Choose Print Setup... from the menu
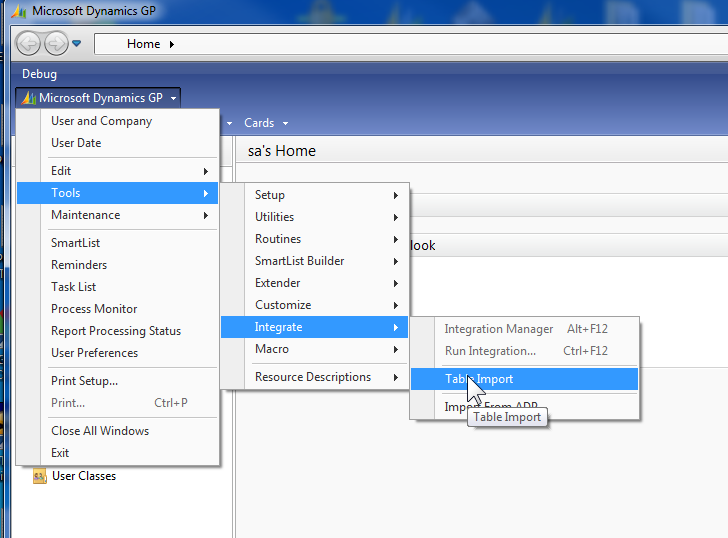This screenshot has width=728, height=538. [117, 381]
